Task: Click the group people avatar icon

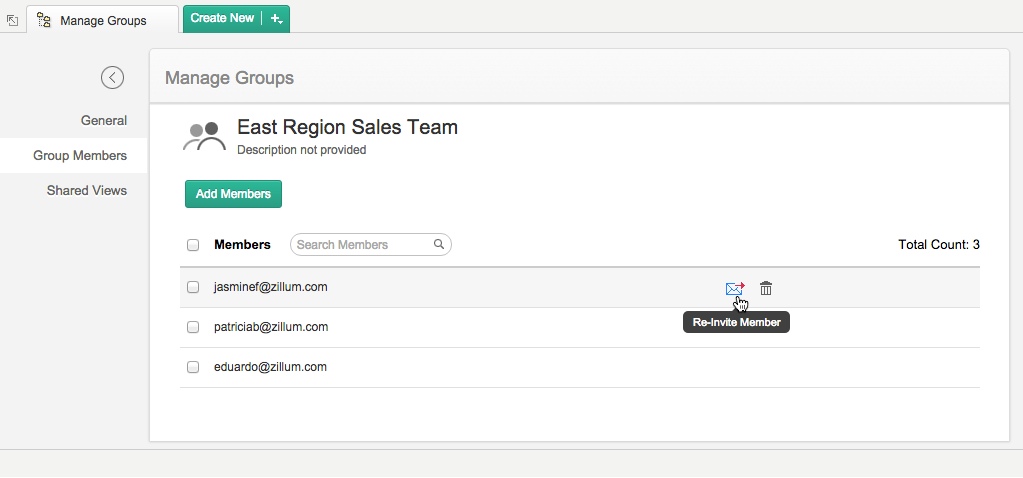Action: pyautogui.click(x=205, y=137)
